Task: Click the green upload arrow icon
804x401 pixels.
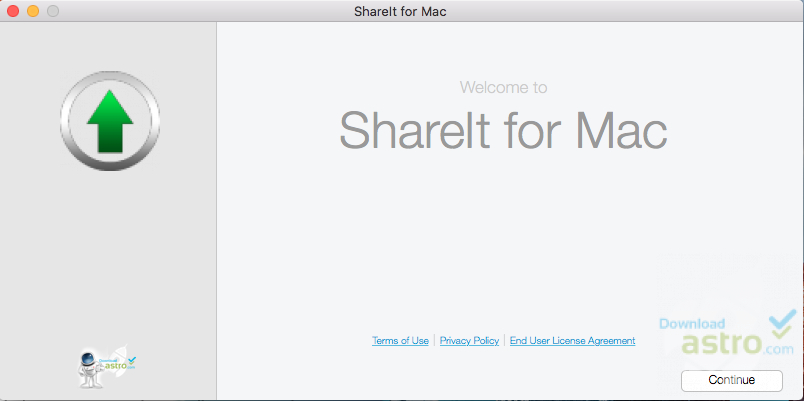Action: 110,121
